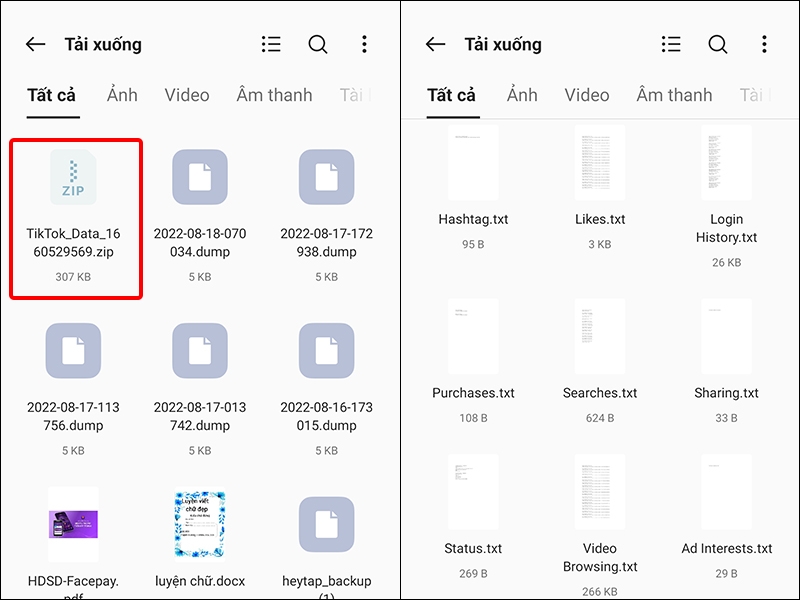Open 2022-08-16-173015.dump file icon
This screenshot has height=600, width=800.
click(327, 351)
